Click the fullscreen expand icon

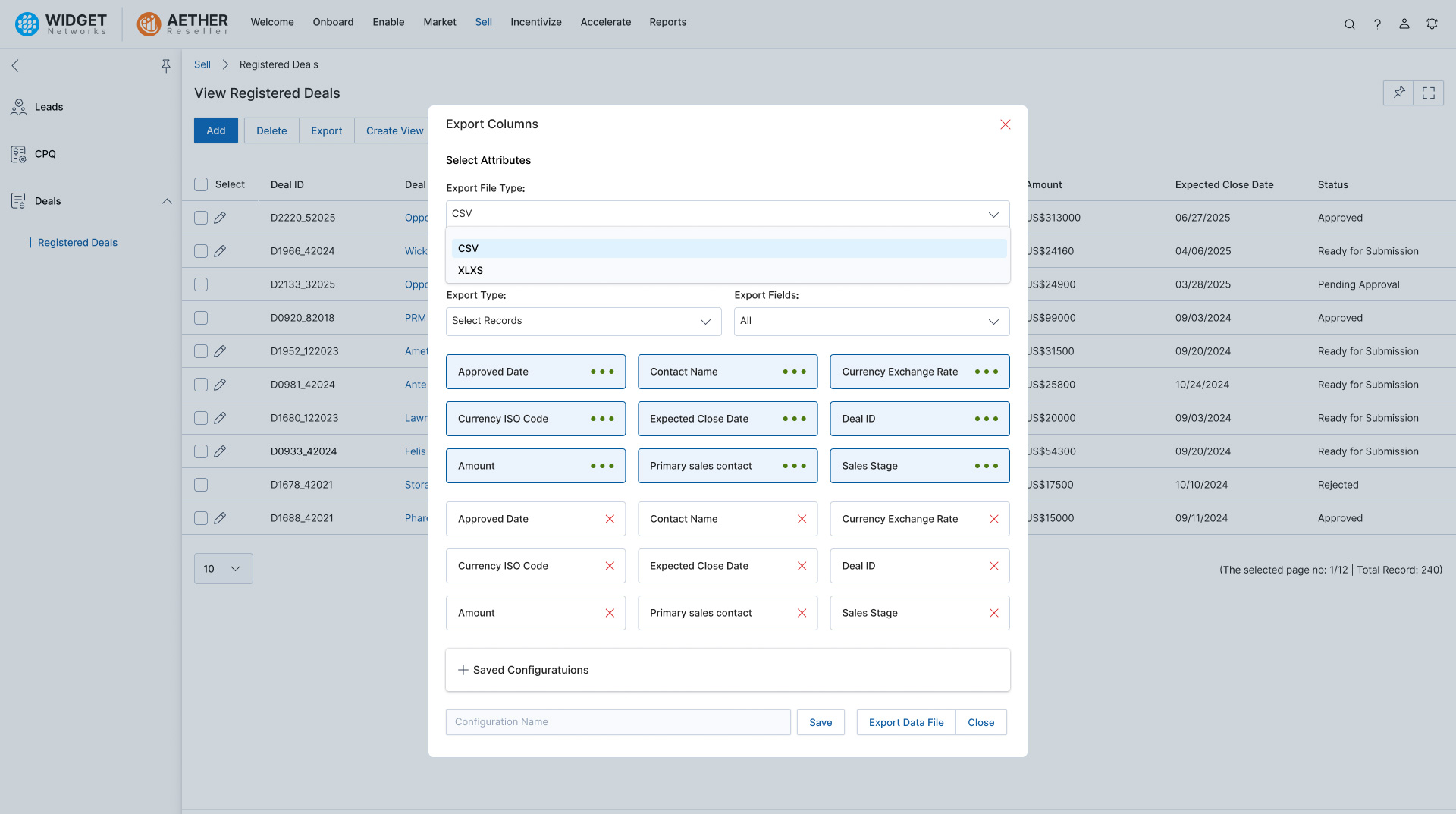(x=1429, y=93)
